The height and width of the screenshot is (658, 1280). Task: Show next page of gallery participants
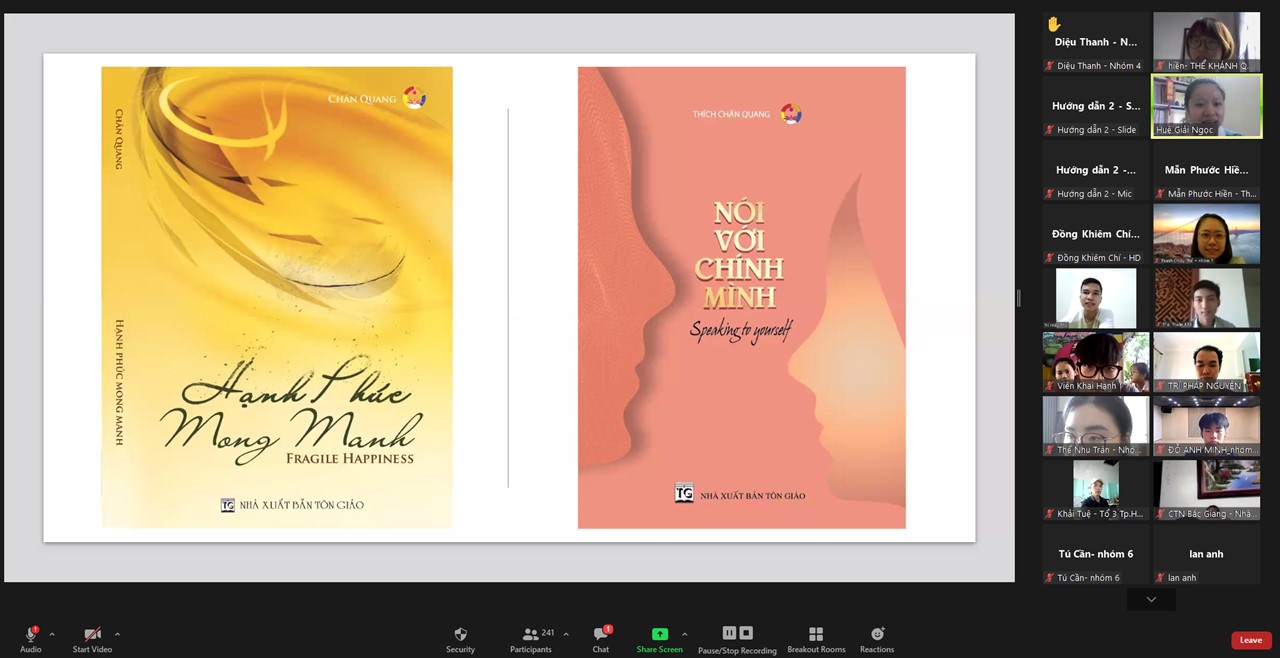pyautogui.click(x=1151, y=599)
